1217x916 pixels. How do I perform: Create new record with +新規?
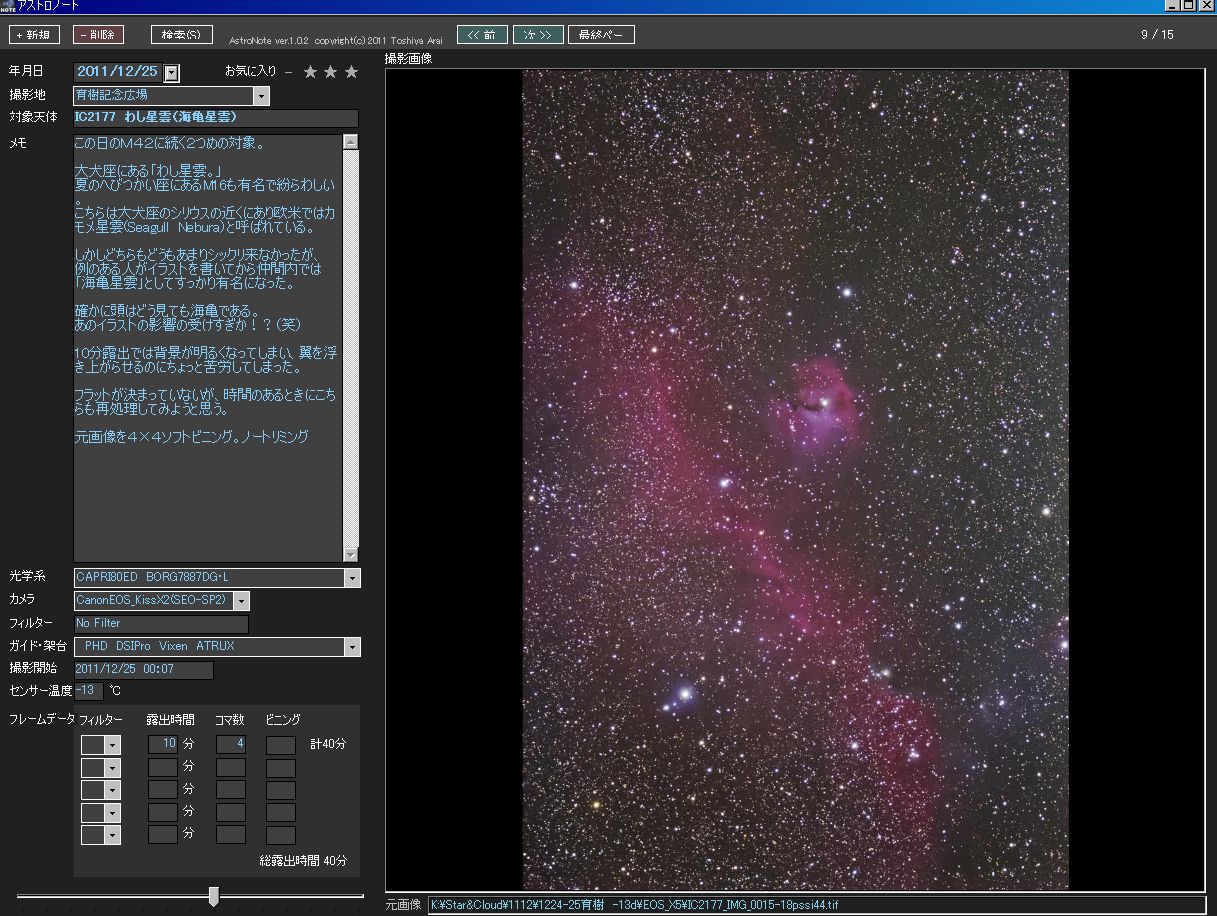[x=34, y=35]
